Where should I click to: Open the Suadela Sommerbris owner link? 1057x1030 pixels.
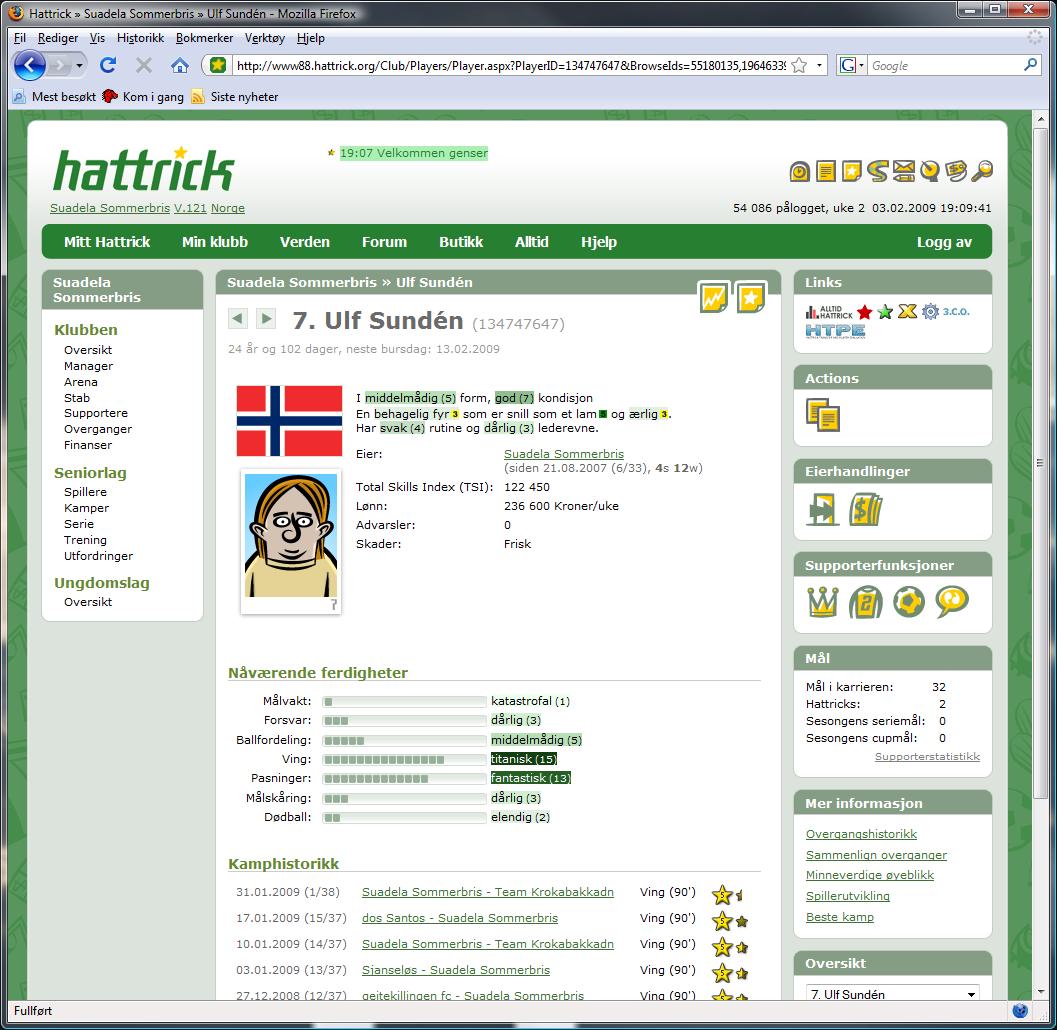pos(564,454)
